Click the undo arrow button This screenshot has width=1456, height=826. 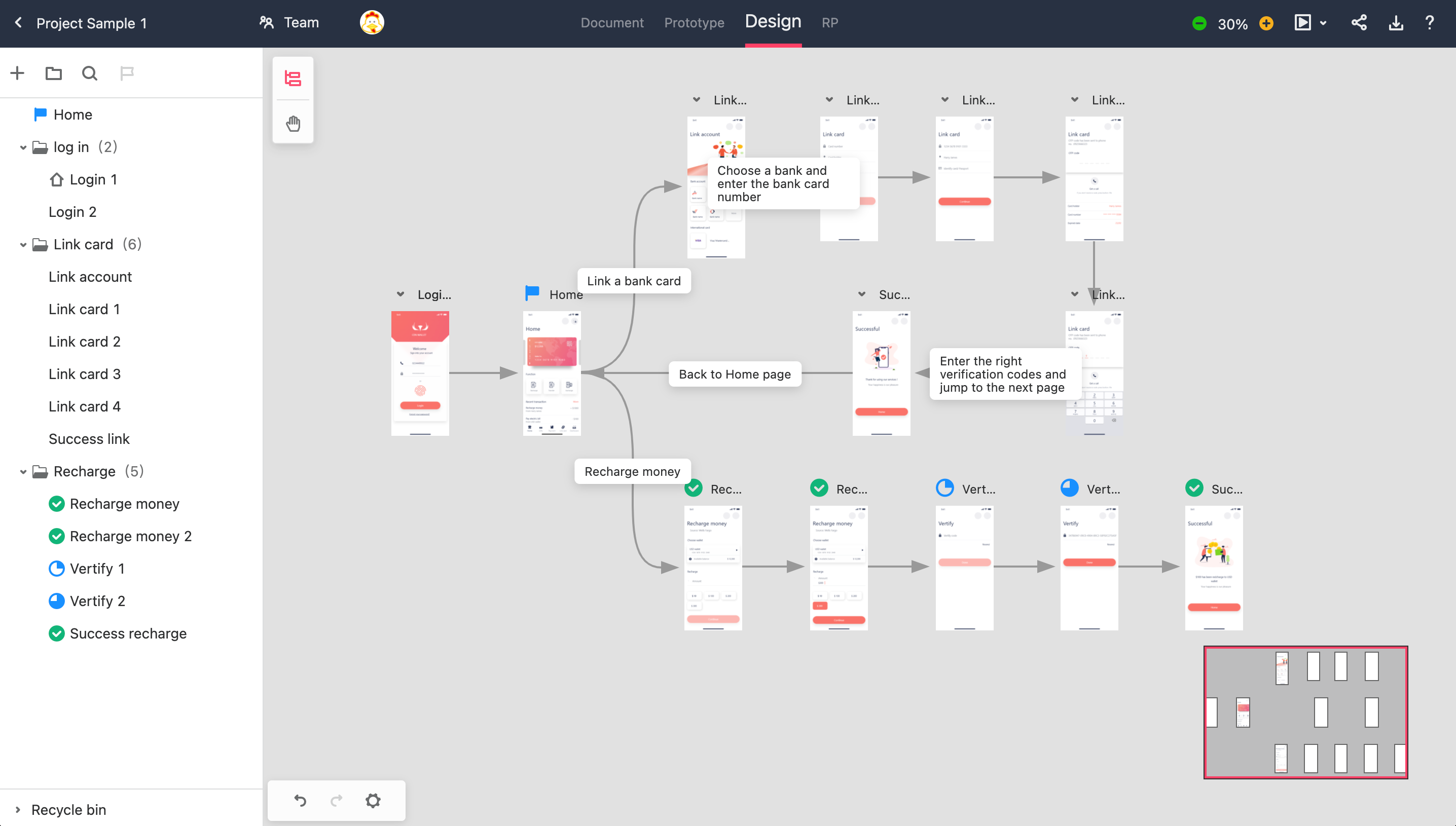tap(300, 801)
